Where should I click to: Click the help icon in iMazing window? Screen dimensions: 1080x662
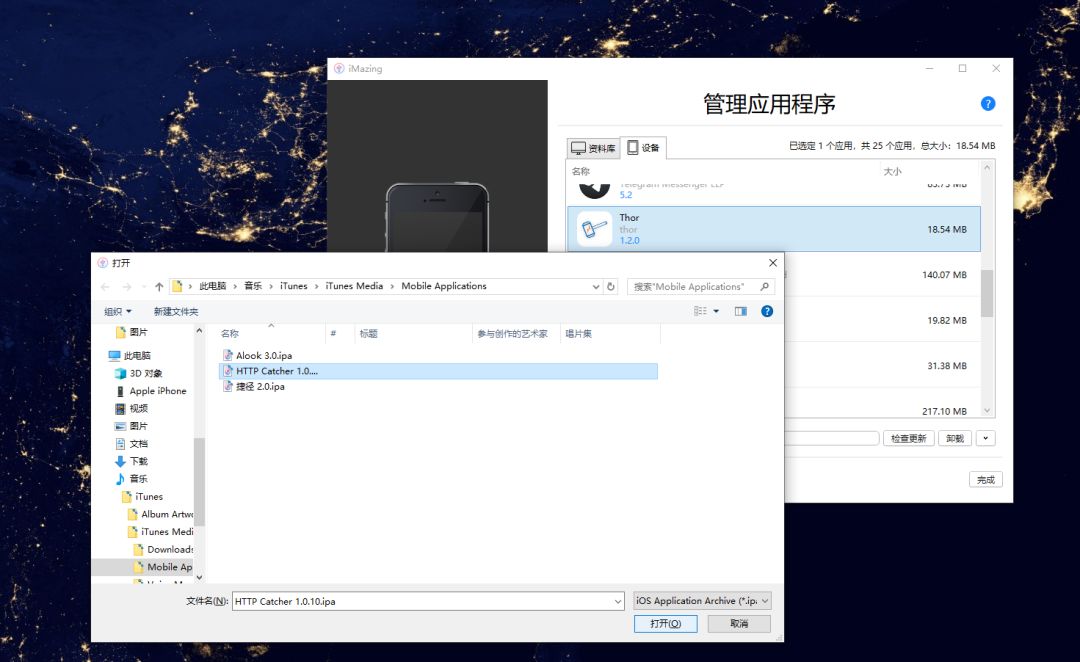[988, 103]
